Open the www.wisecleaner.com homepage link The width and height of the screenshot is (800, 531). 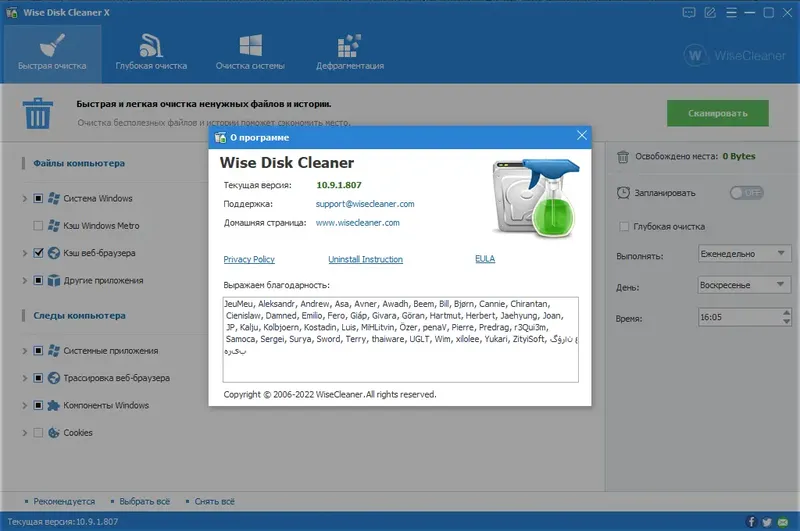pyautogui.click(x=357, y=223)
